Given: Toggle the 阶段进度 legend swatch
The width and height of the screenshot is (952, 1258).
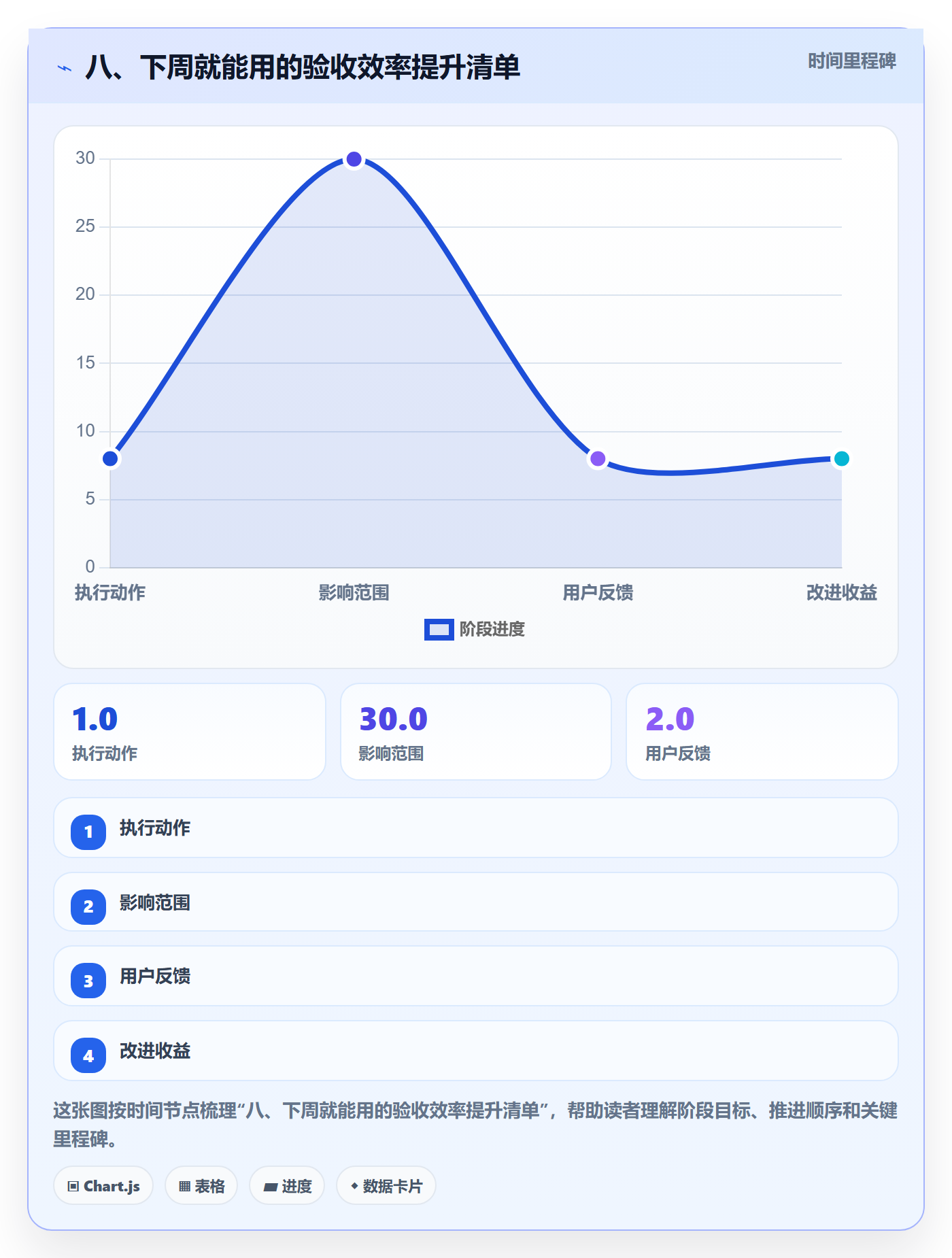Looking at the screenshot, I should [x=439, y=630].
